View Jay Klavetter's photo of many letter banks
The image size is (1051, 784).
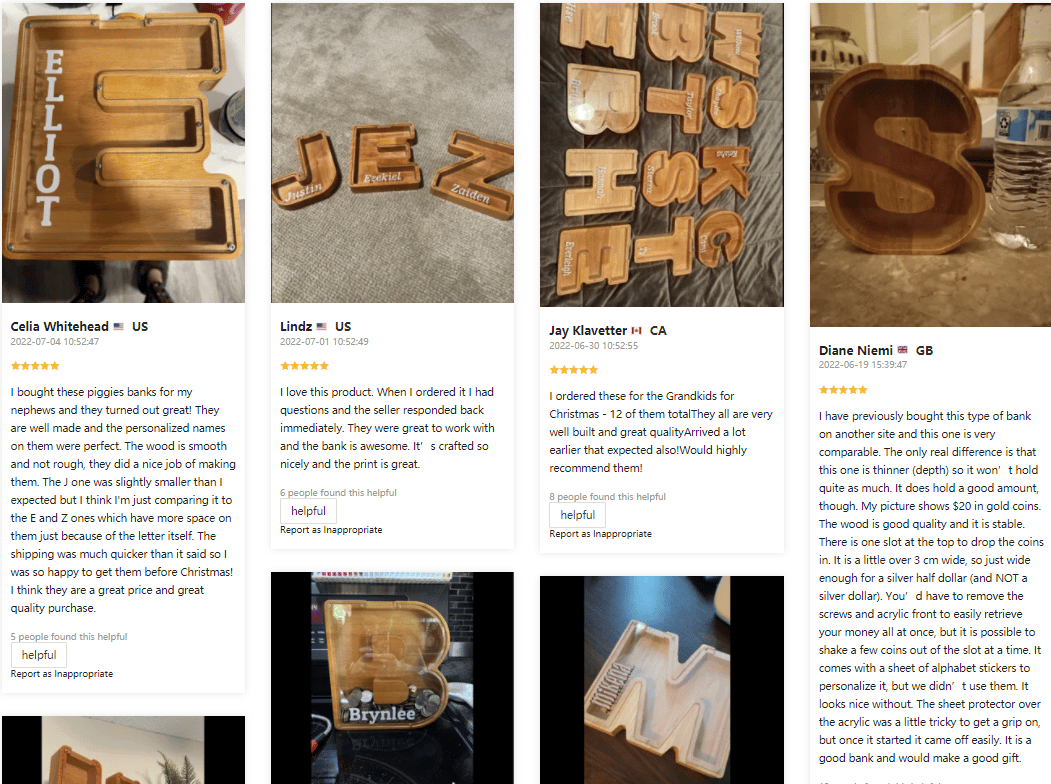[661, 154]
